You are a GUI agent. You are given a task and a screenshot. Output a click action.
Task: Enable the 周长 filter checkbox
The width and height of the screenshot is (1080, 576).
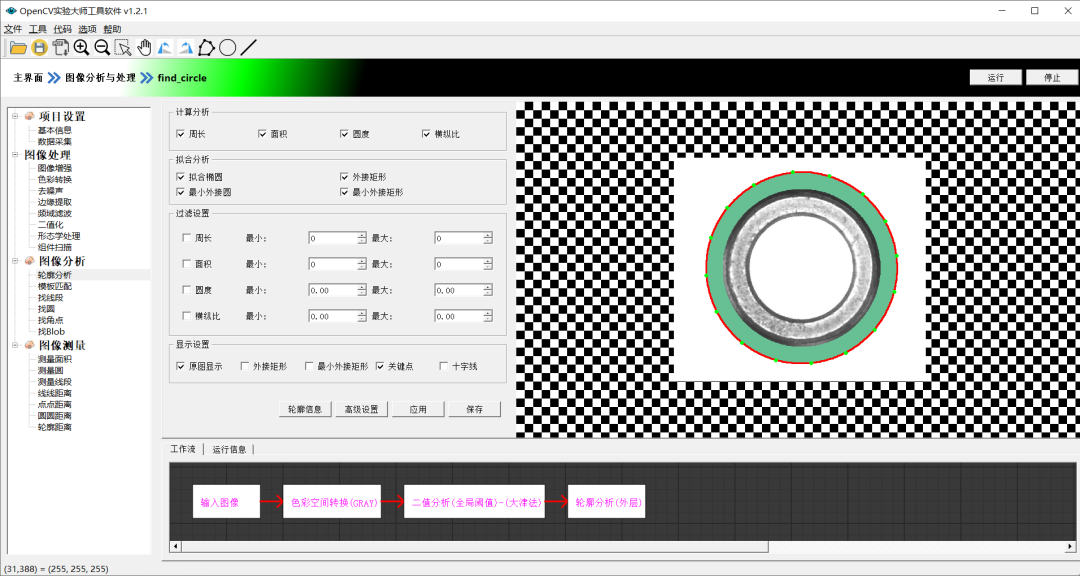pos(186,238)
